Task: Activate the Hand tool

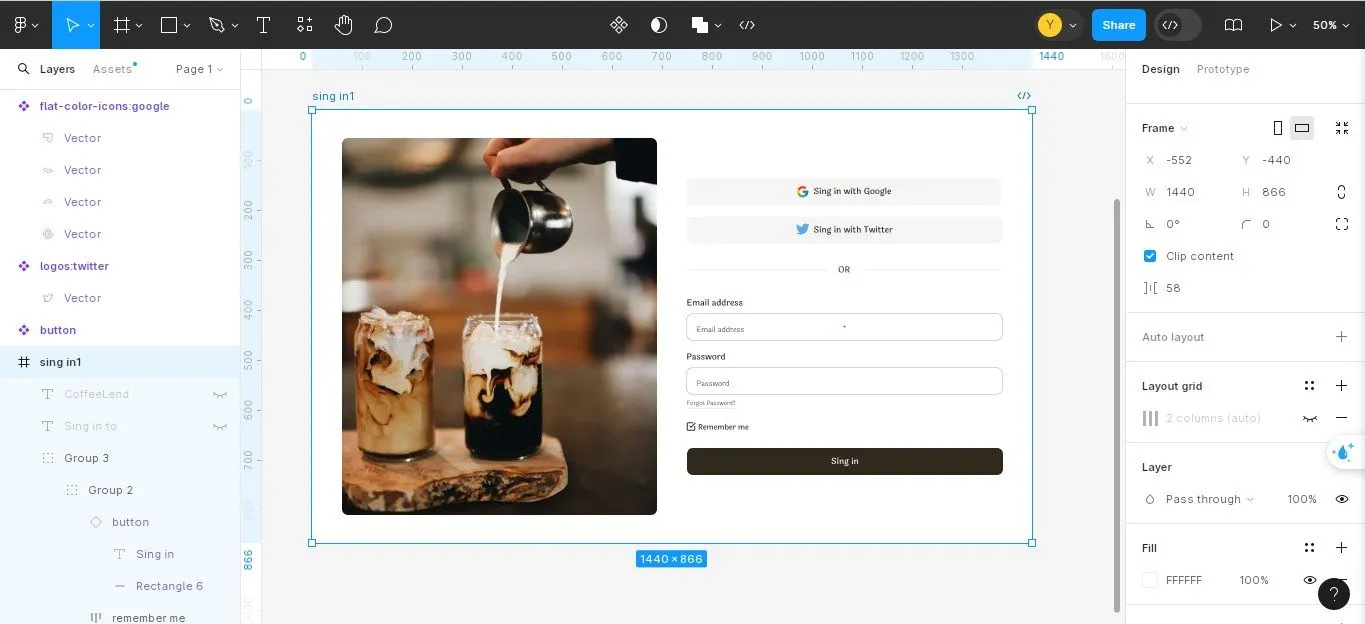Action: coord(343,24)
